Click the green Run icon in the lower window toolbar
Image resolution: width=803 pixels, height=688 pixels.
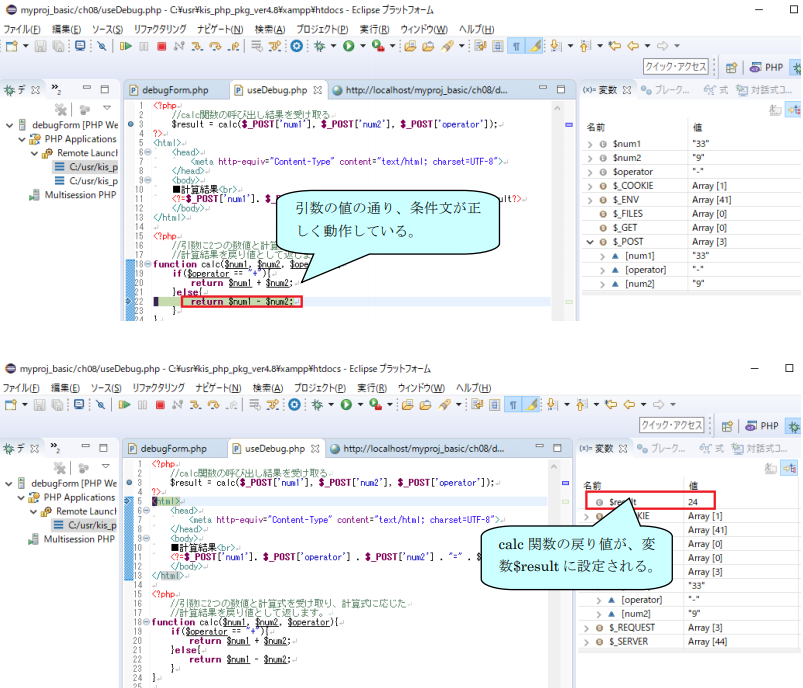pyautogui.click(x=348, y=404)
